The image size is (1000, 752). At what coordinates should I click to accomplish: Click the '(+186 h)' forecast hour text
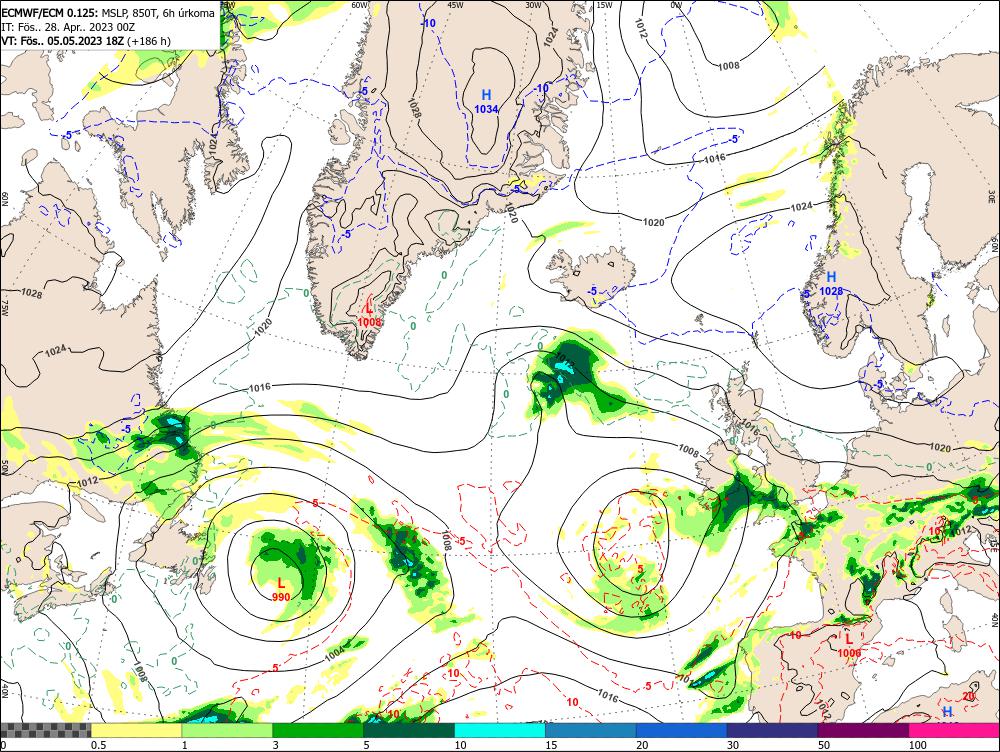[149, 41]
